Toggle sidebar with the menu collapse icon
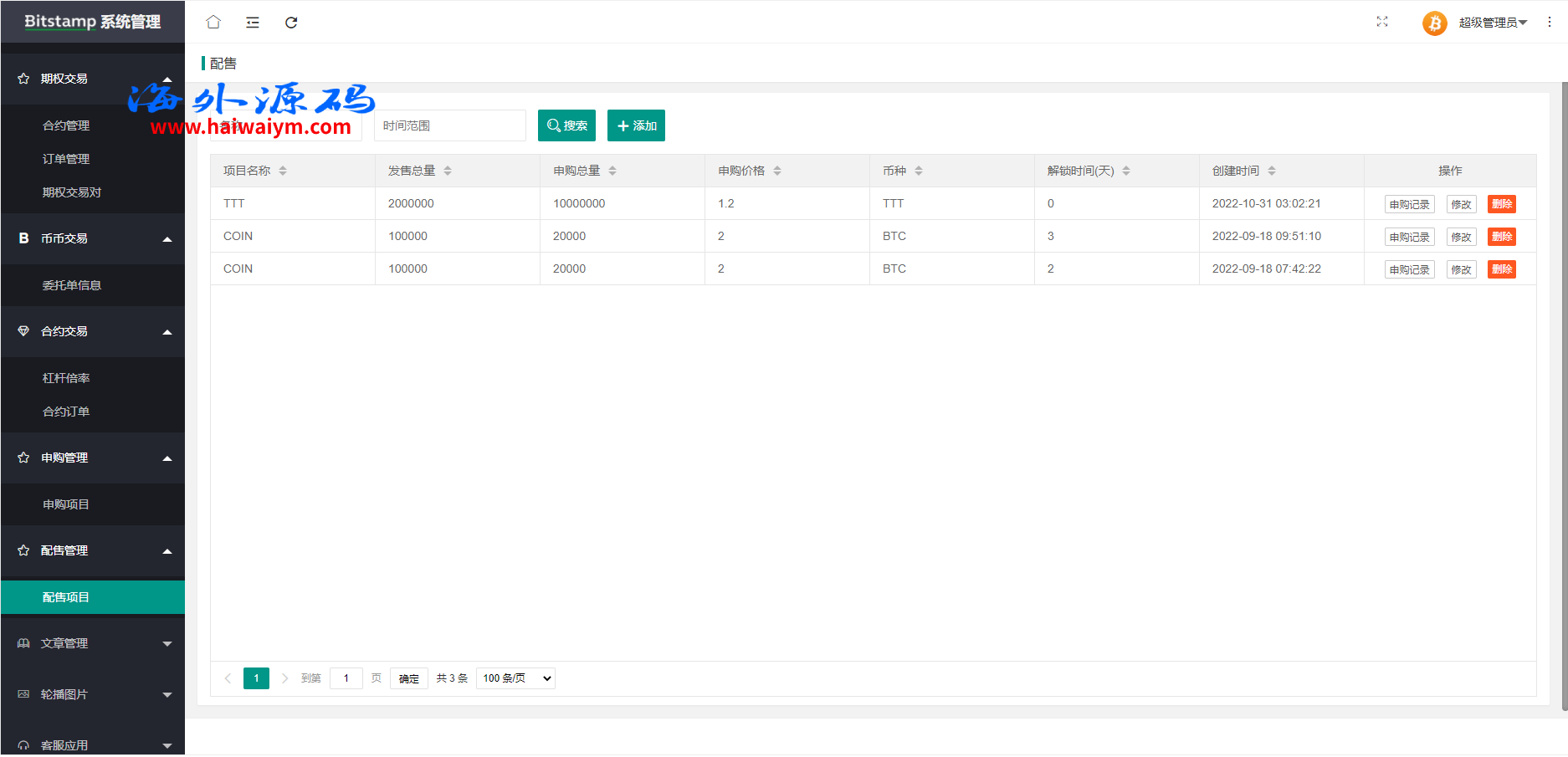The width and height of the screenshot is (1568, 757). pyautogui.click(x=253, y=23)
